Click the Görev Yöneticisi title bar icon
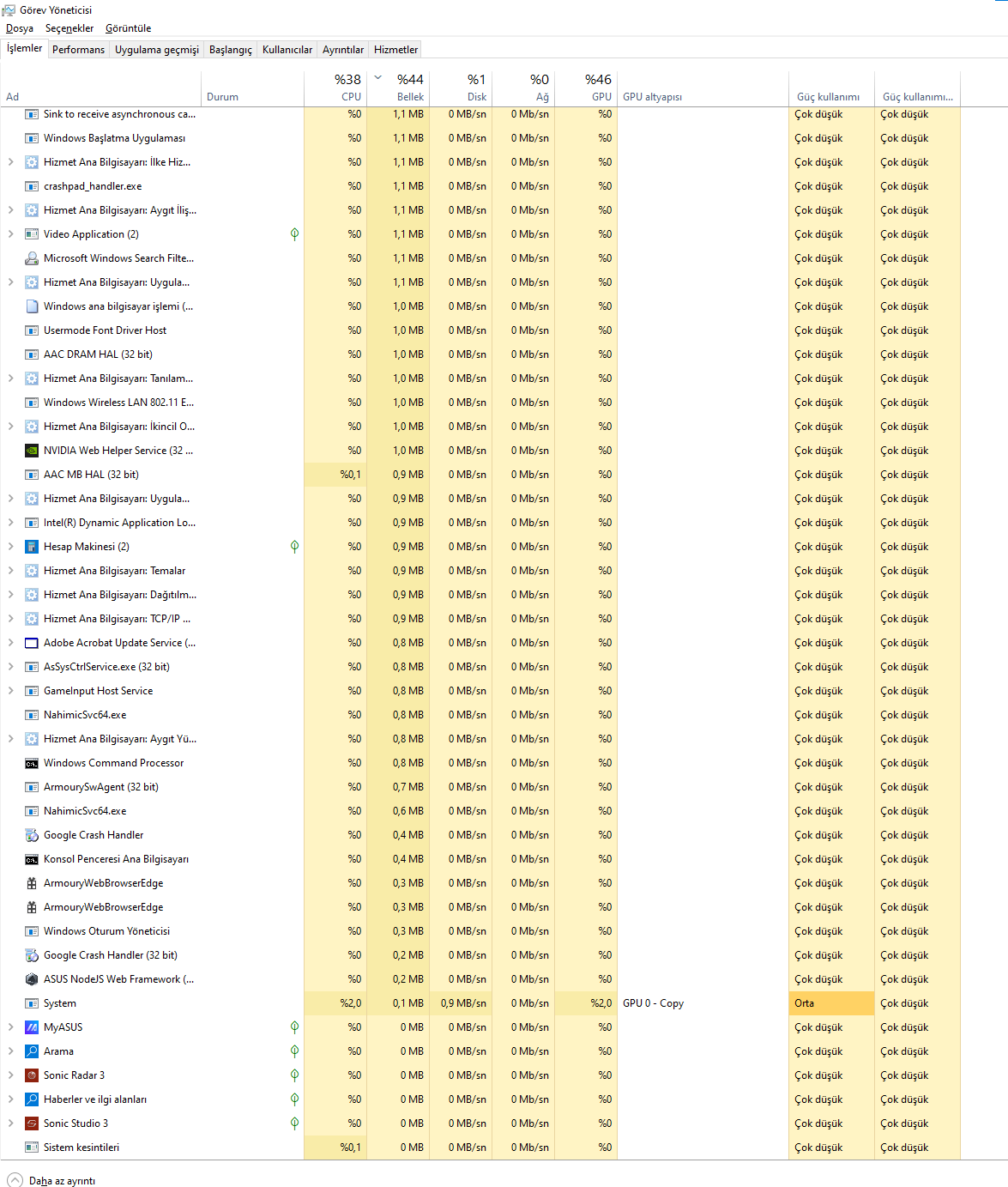1008x1187 pixels. (x=9, y=9)
